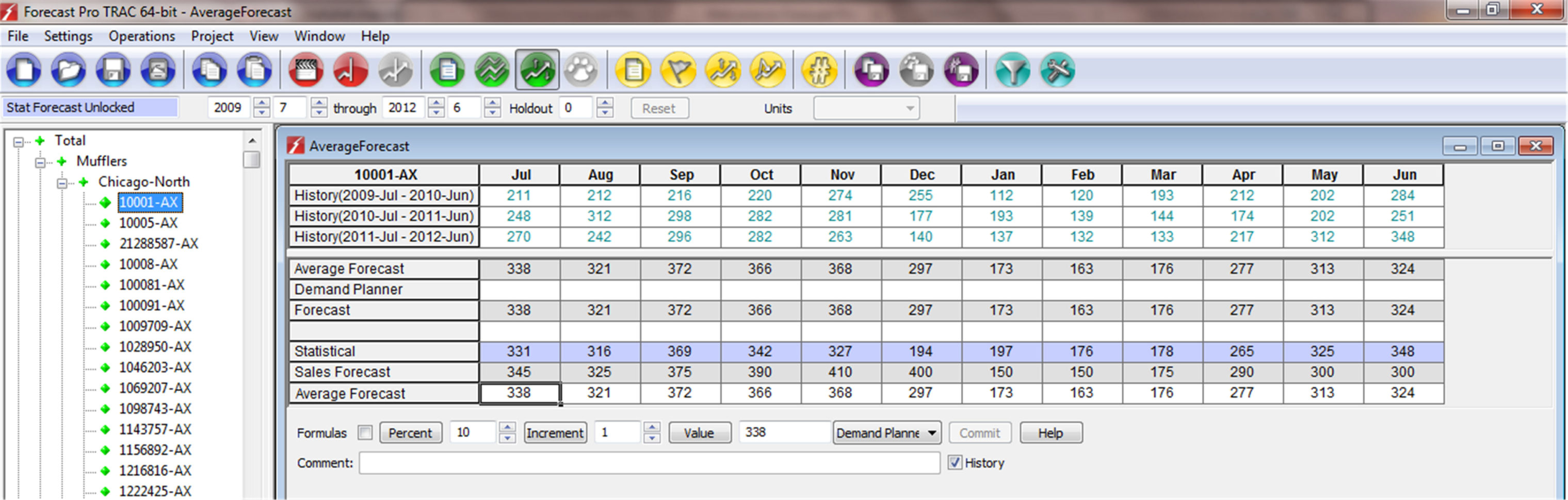This screenshot has height=500, width=1568.
Task: Open the Demand Planner dropdown
Action: [x=932, y=432]
